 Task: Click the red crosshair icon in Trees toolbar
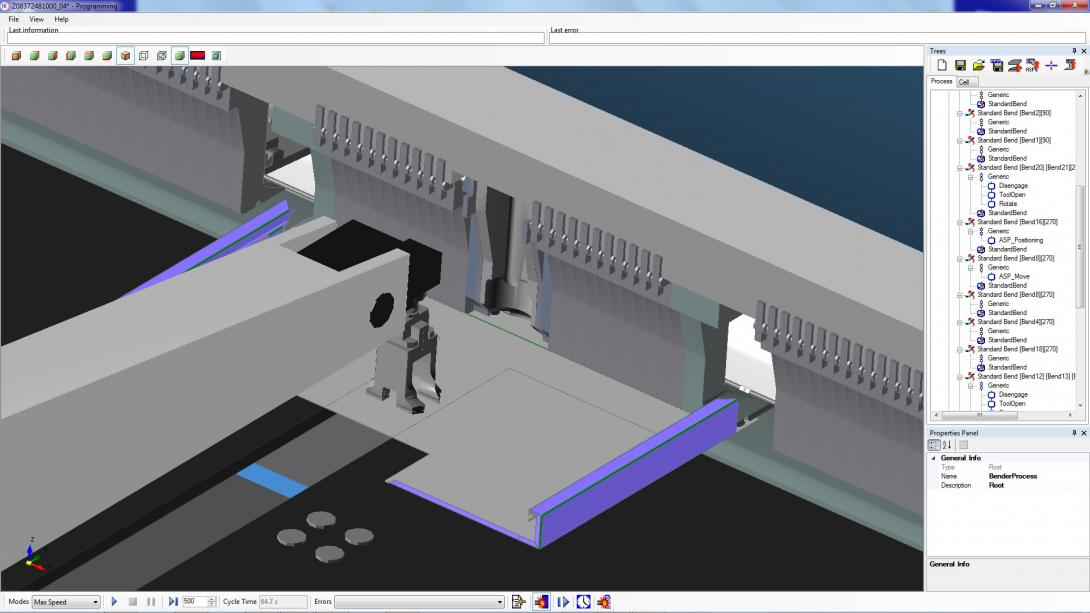[1051, 65]
